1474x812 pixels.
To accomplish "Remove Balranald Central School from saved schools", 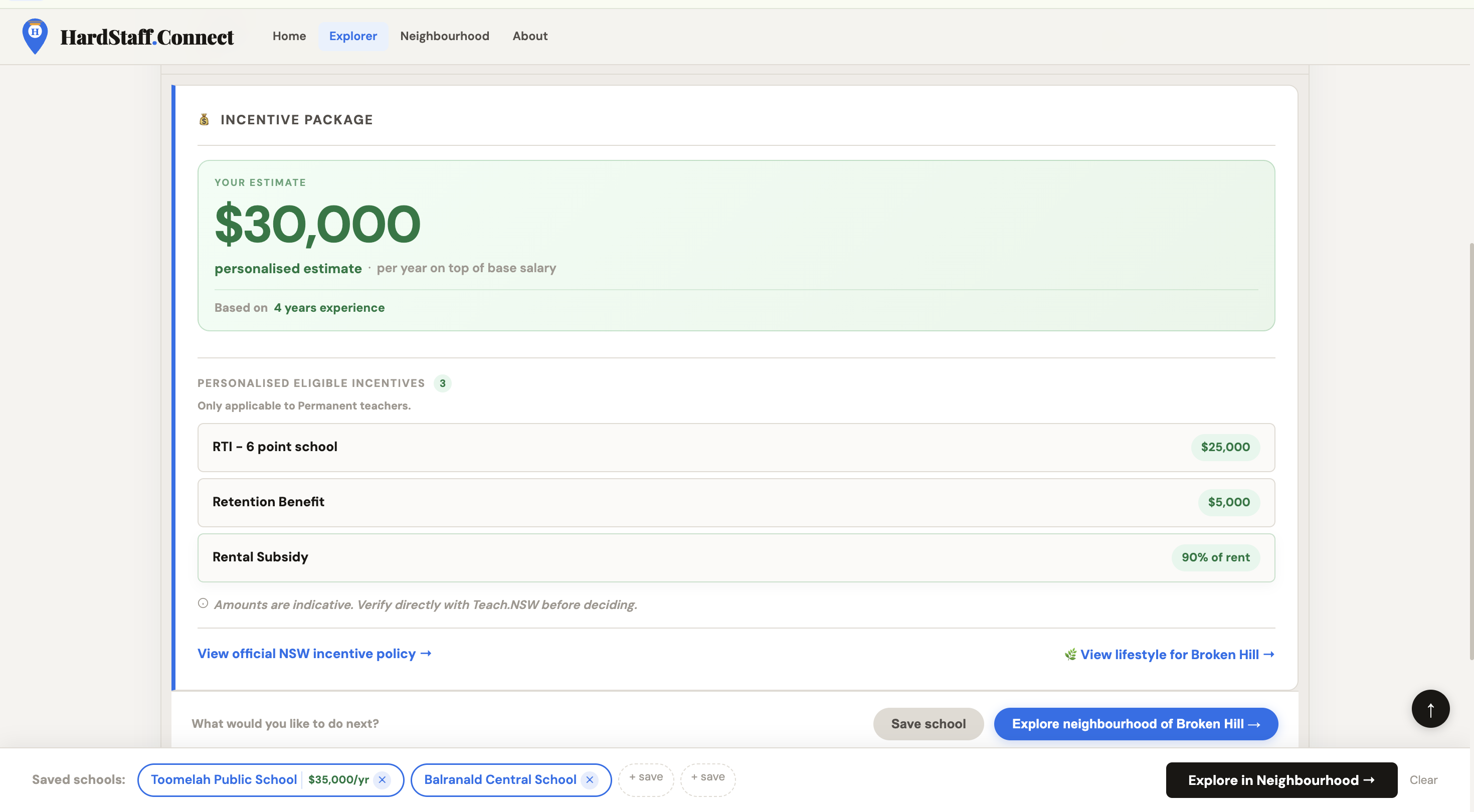I will pyautogui.click(x=590, y=779).
